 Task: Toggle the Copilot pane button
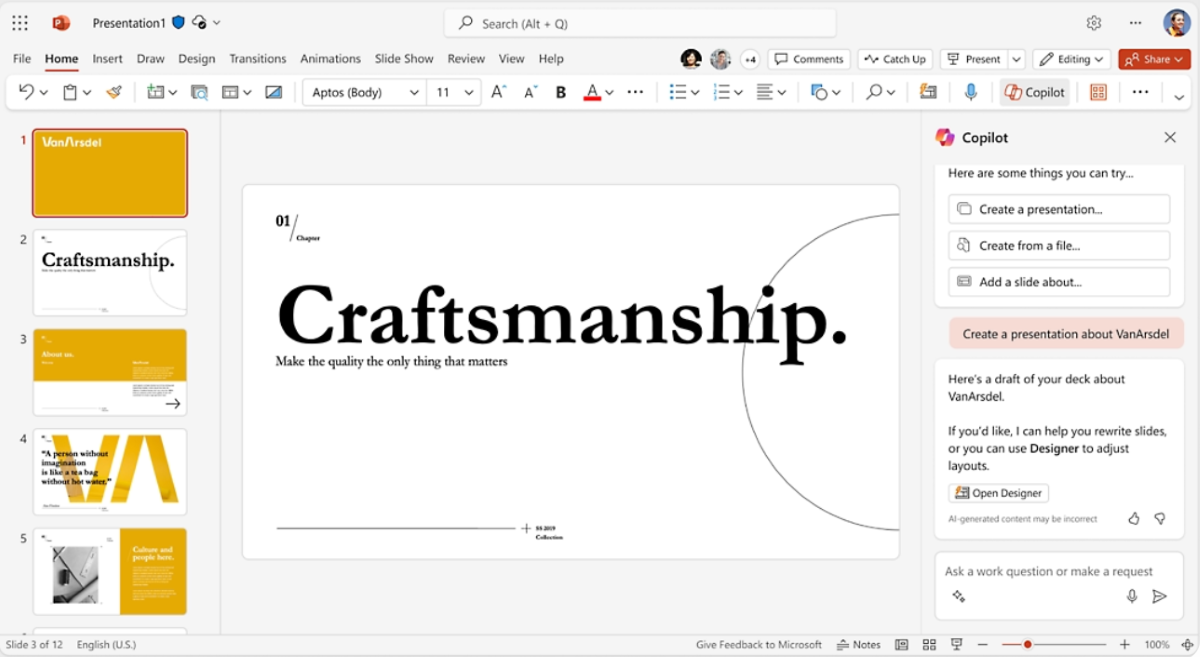tap(1035, 92)
